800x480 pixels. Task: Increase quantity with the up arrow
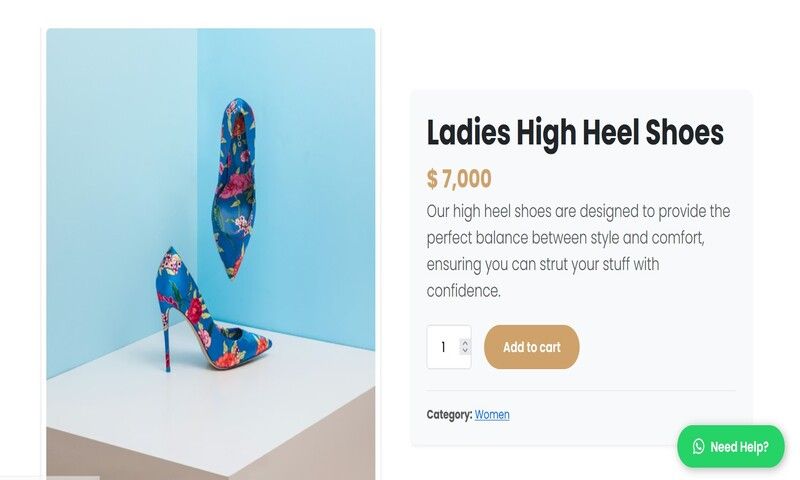pos(464,342)
